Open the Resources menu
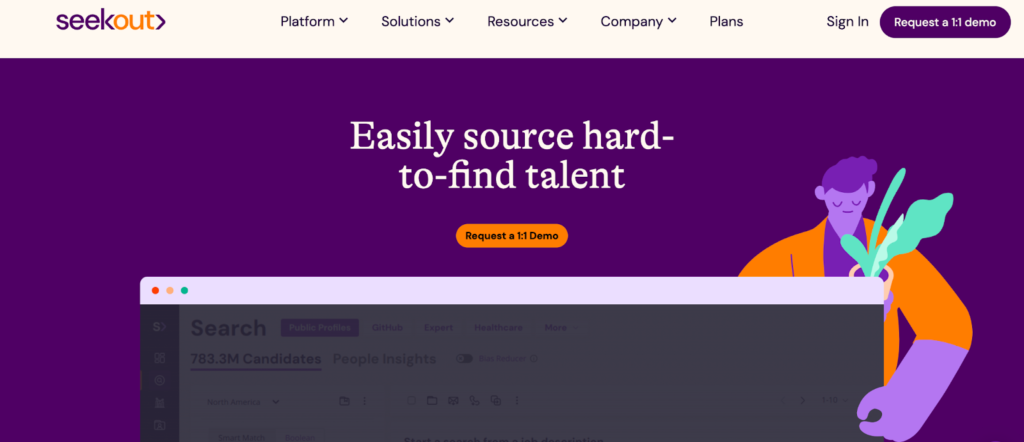This screenshot has height=442, width=1024. 527,21
